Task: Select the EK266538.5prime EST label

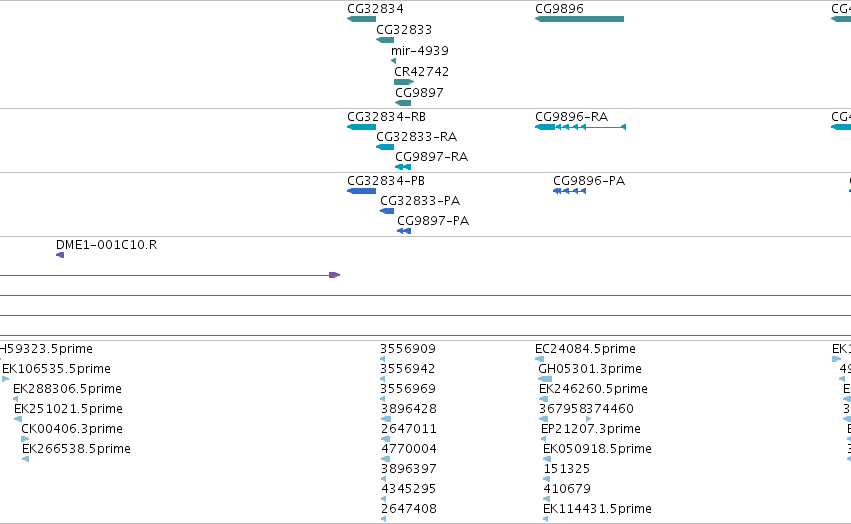Action: tap(77, 449)
